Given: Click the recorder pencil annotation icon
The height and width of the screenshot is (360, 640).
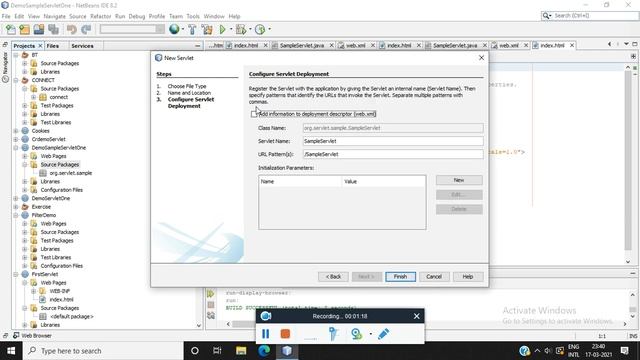Looking at the screenshot, I should 383,334.
